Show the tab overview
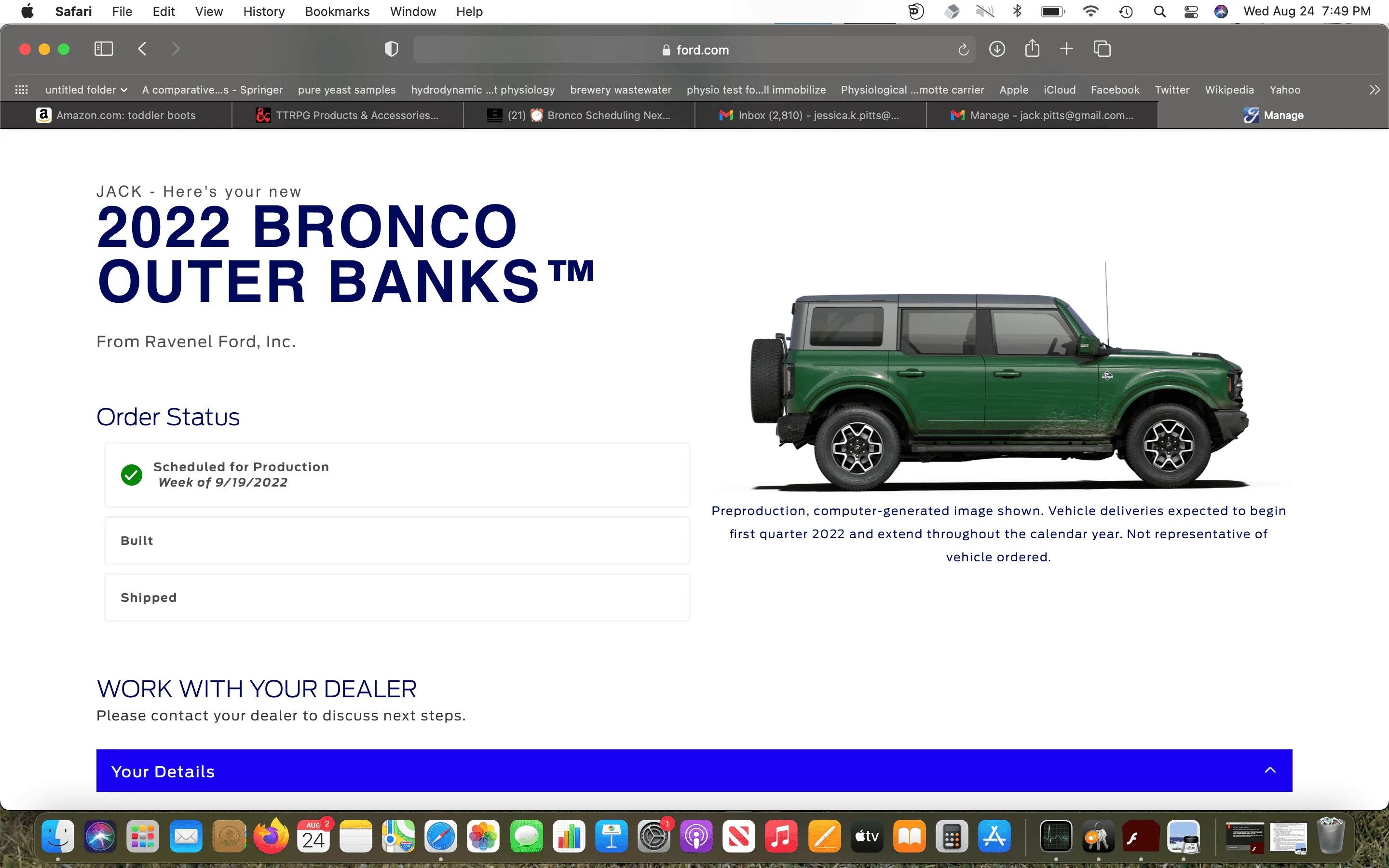Viewport: 1389px width, 868px height. (1102, 49)
